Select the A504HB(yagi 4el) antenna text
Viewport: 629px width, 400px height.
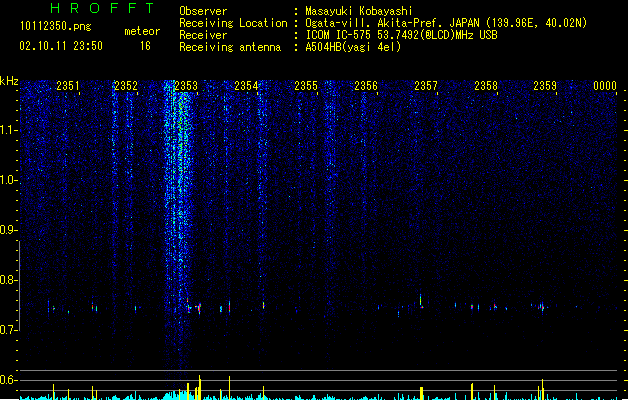[x=353, y=47]
